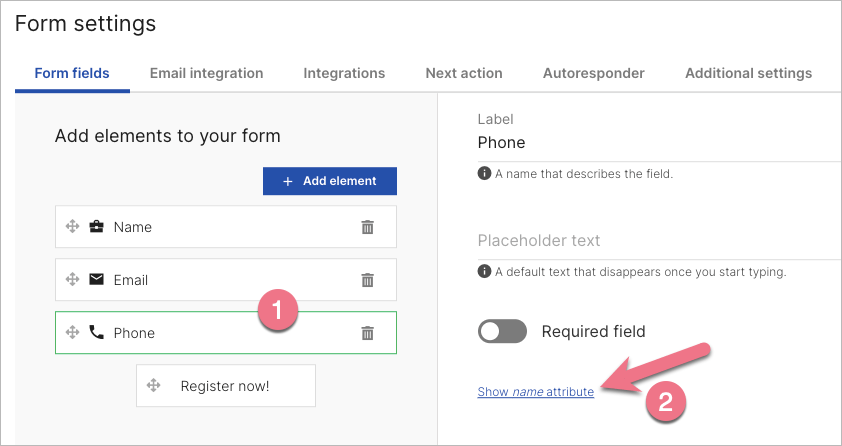Click the Label info icon

pyautogui.click(x=484, y=173)
